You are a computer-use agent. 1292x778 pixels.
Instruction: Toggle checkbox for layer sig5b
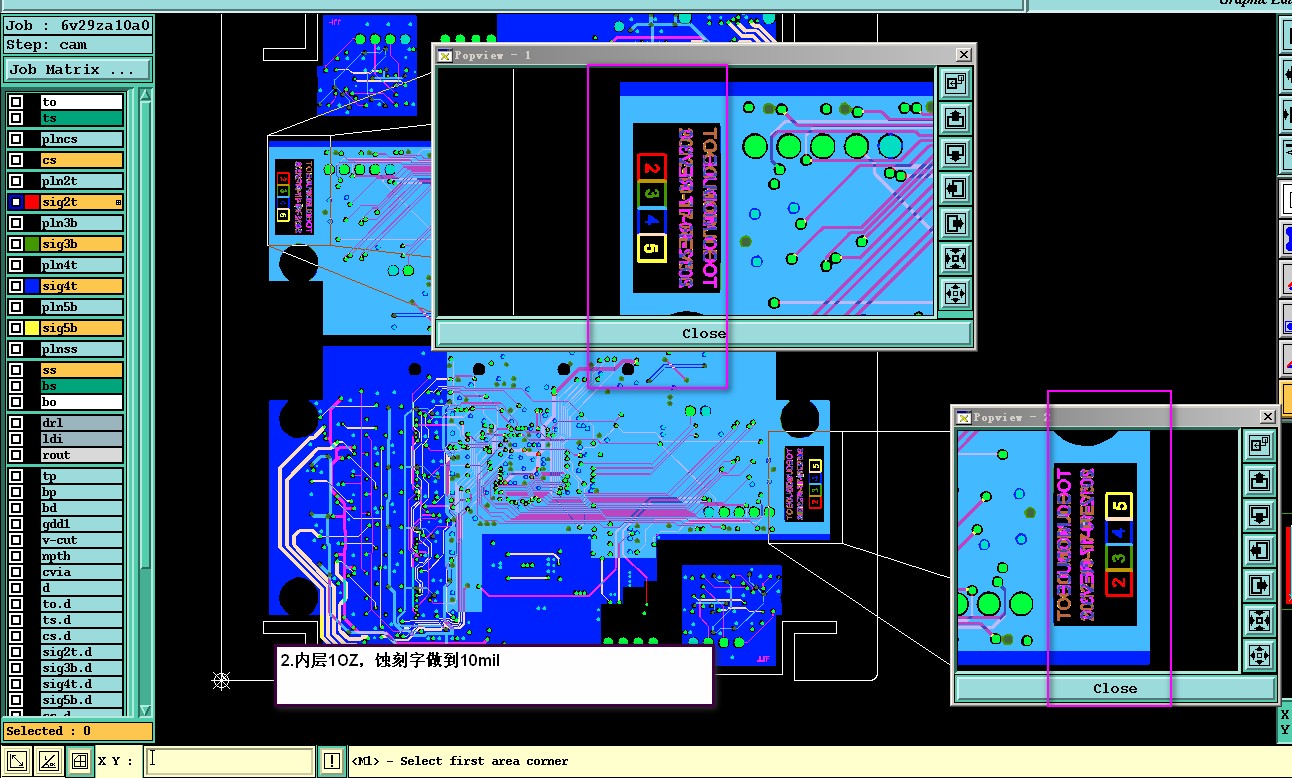[16, 328]
